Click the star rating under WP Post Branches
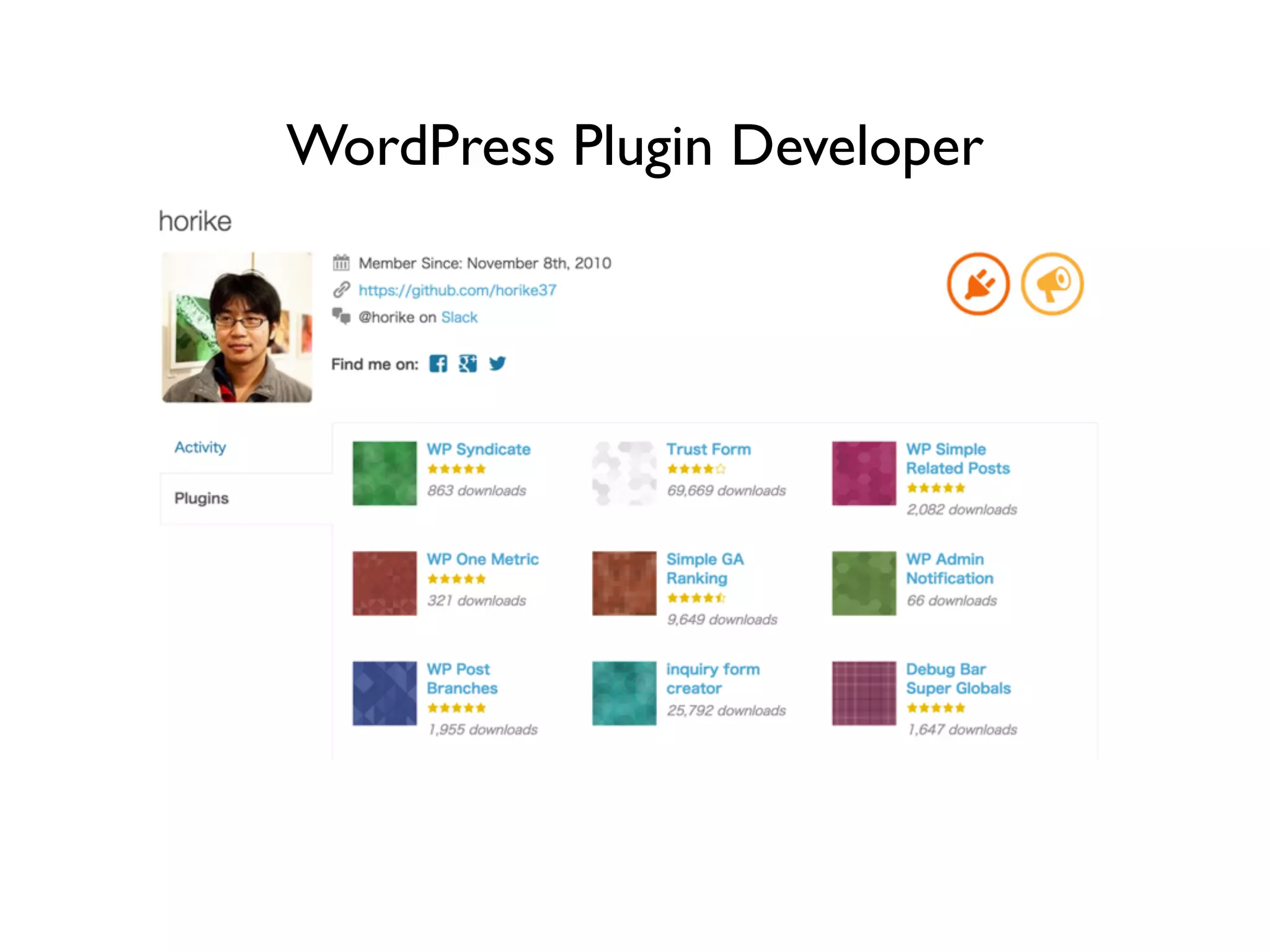The image size is (1270, 952). point(456,708)
